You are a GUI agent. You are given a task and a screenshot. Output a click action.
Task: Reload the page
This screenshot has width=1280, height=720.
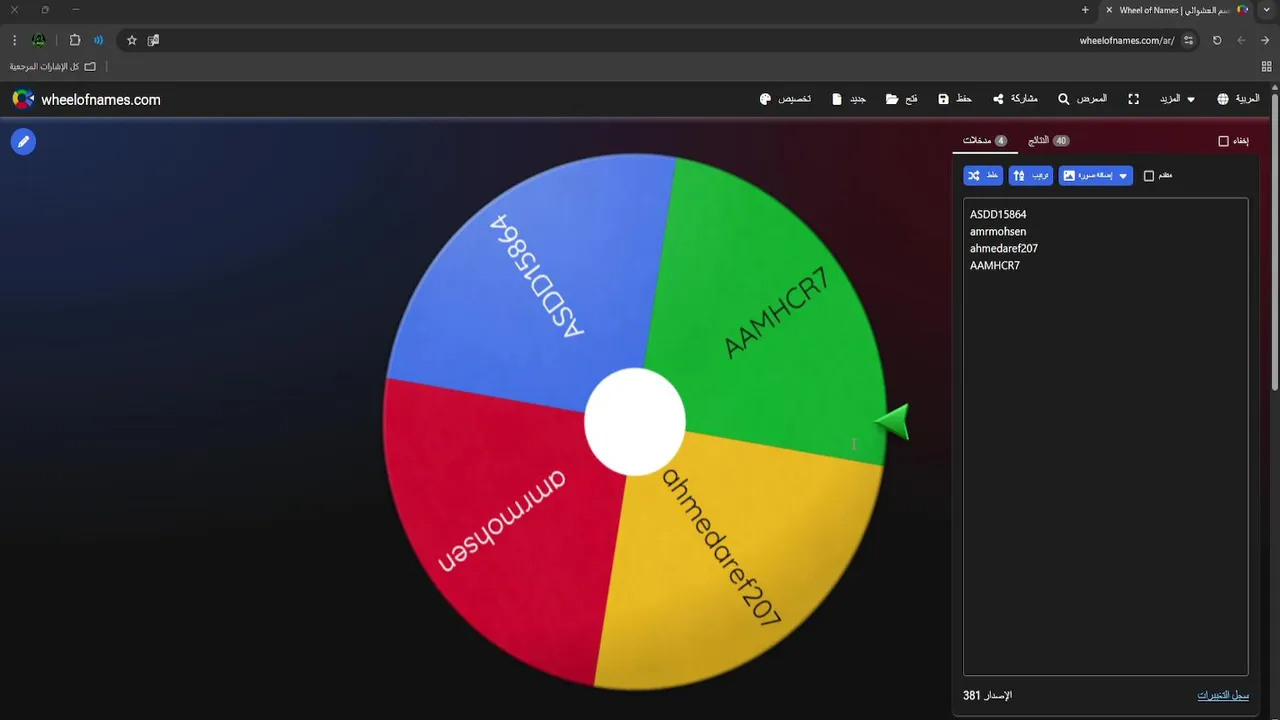1217,40
